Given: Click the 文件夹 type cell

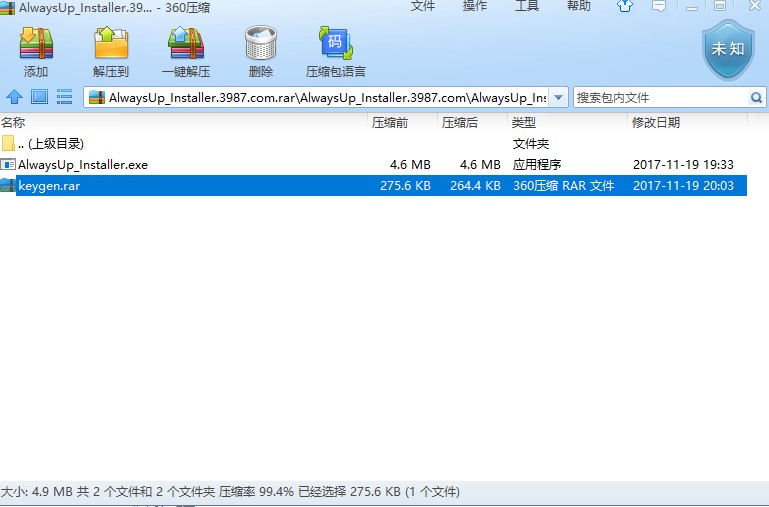Looking at the screenshot, I should 531,144.
